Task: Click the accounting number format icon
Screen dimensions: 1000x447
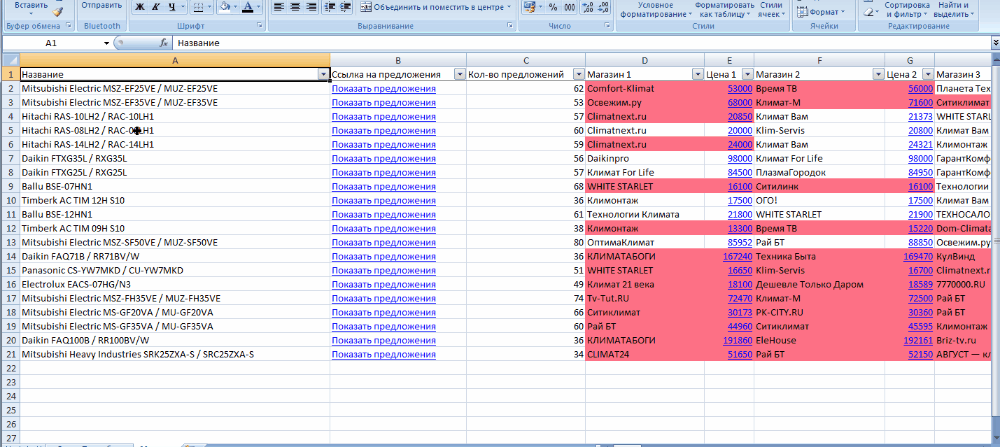Action: [x=529, y=8]
